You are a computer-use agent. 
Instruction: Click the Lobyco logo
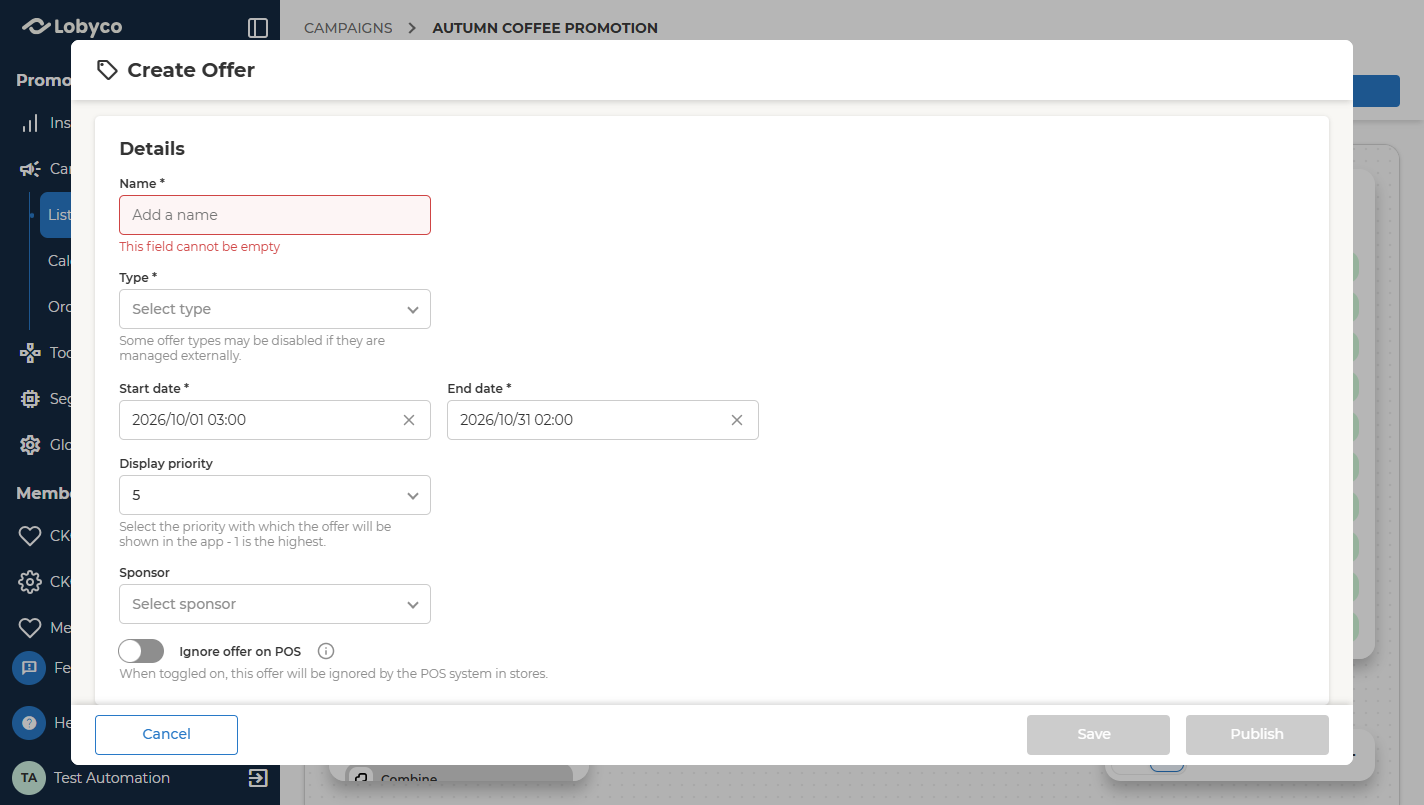[72, 27]
